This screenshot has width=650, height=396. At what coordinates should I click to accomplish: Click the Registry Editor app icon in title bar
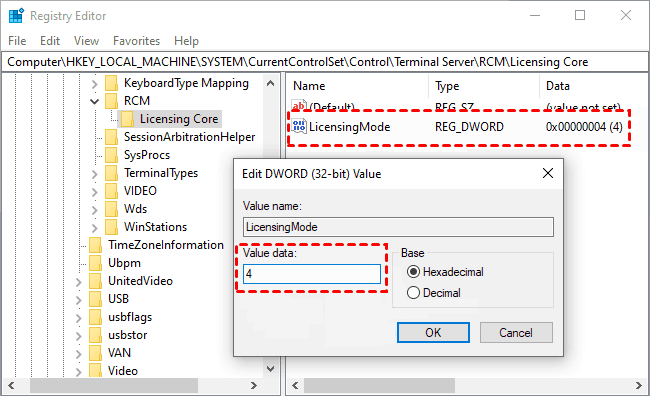[x=16, y=16]
